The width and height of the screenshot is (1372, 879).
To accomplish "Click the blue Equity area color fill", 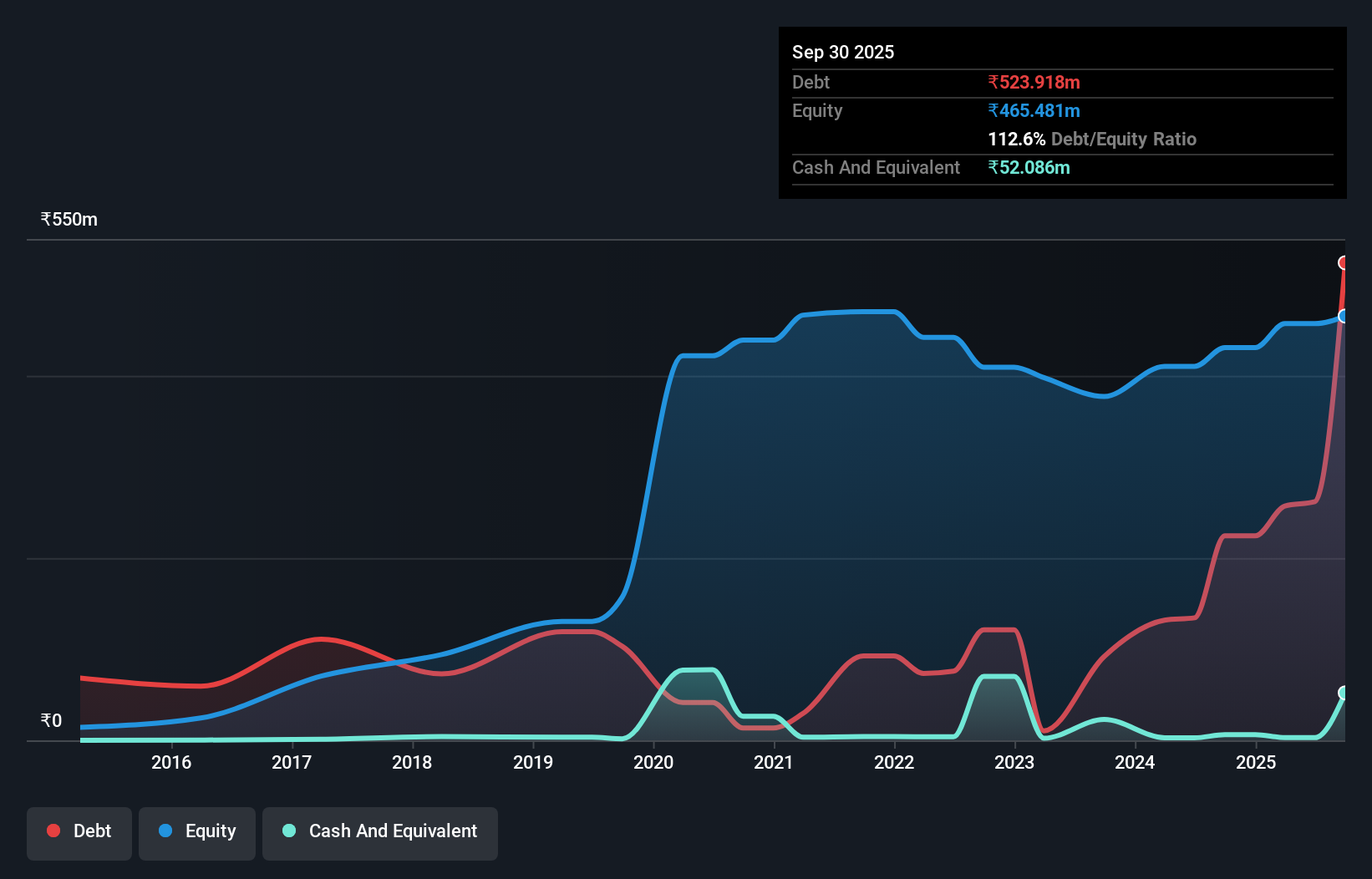I will pyautogui.click(x=836, y=460).
